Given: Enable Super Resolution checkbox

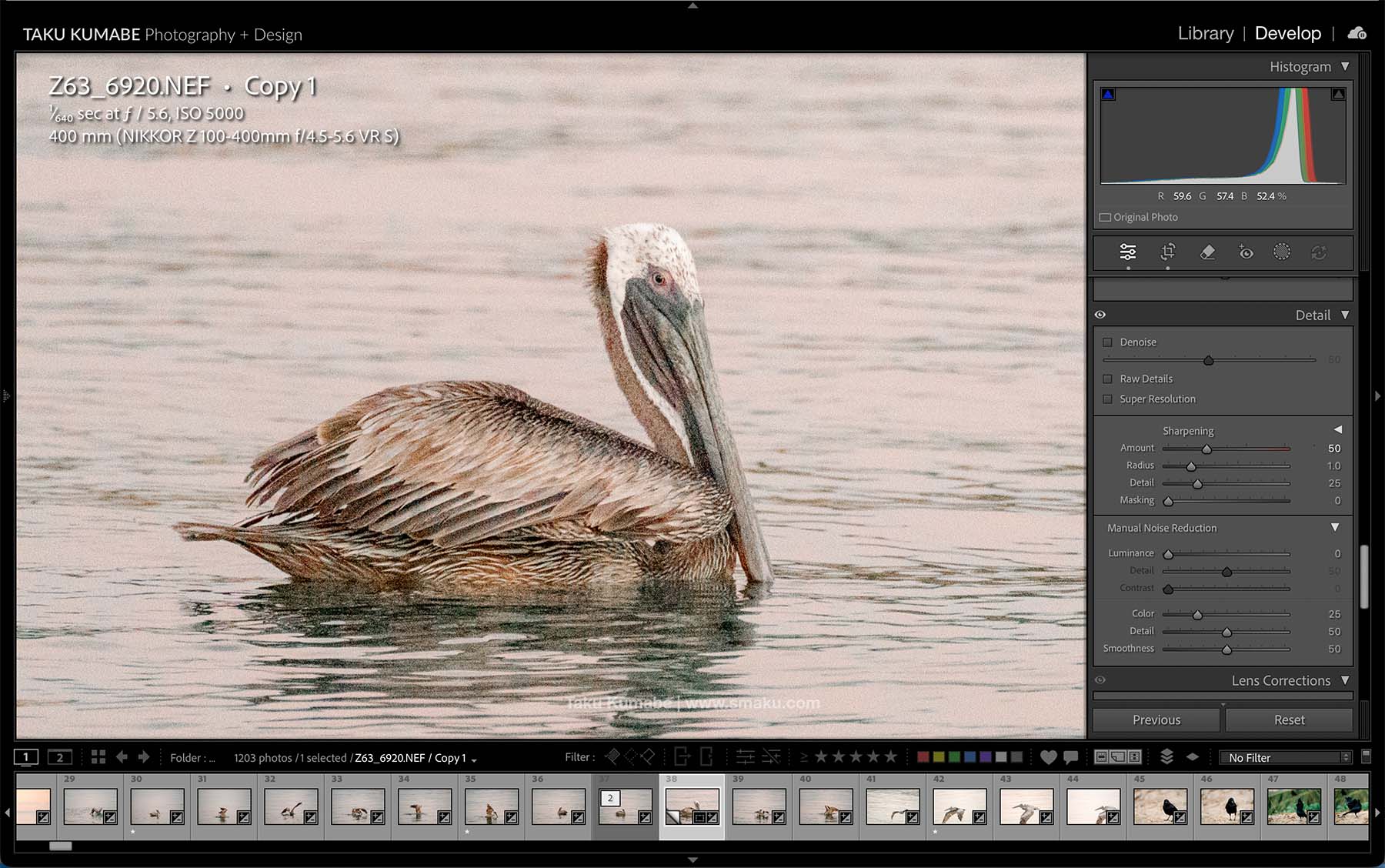Looking at the screenshot, I should (1107, 399).
